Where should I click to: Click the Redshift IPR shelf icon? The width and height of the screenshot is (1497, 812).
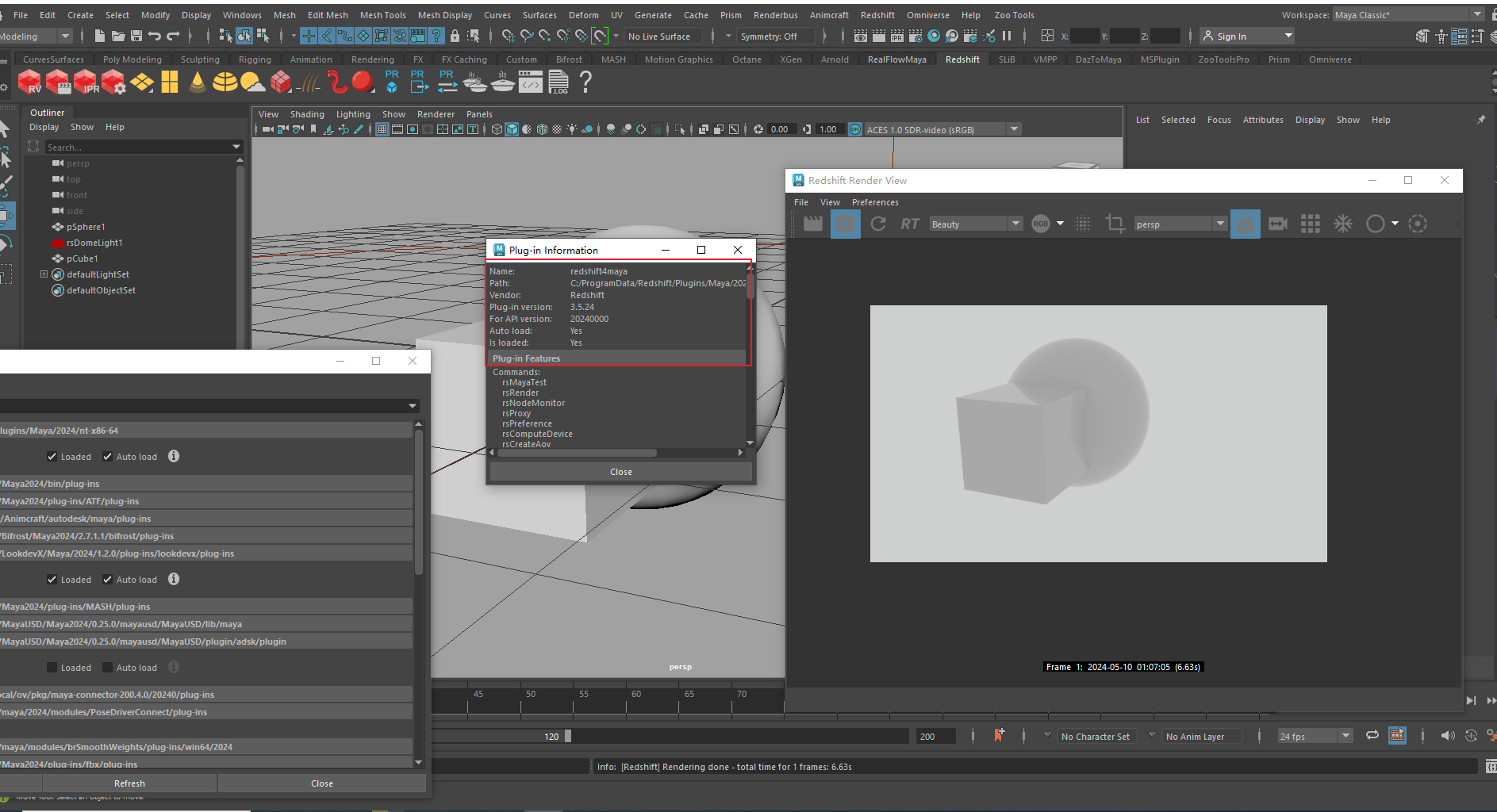tap(86, 82)
